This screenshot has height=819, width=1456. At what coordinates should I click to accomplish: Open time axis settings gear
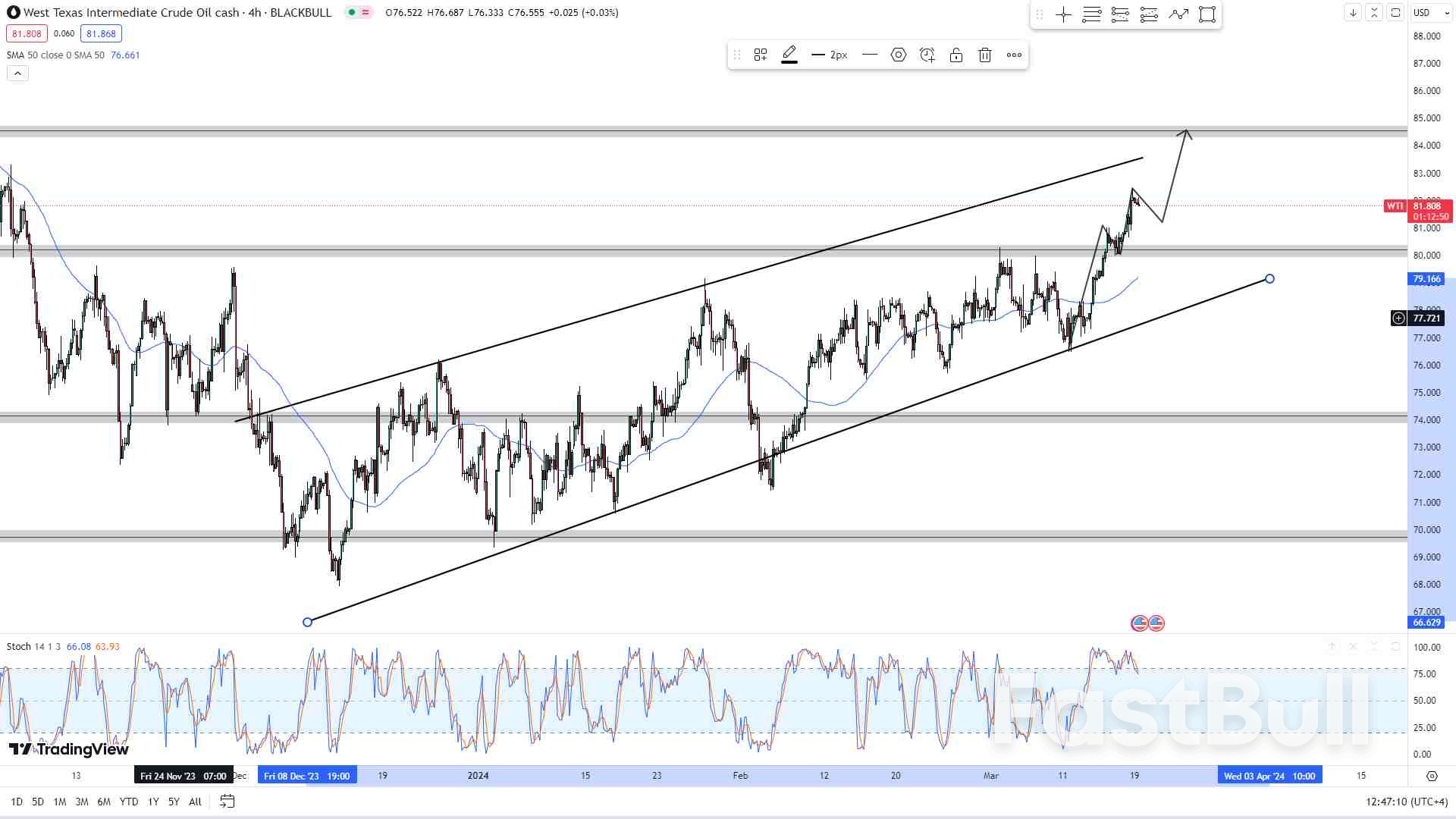pyautogui.click(x=1432, y=776)
